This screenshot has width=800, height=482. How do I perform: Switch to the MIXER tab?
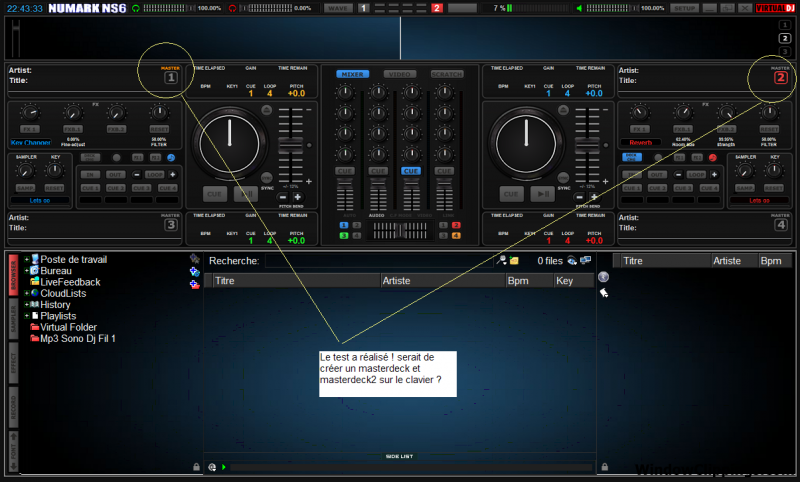point(352,74)
